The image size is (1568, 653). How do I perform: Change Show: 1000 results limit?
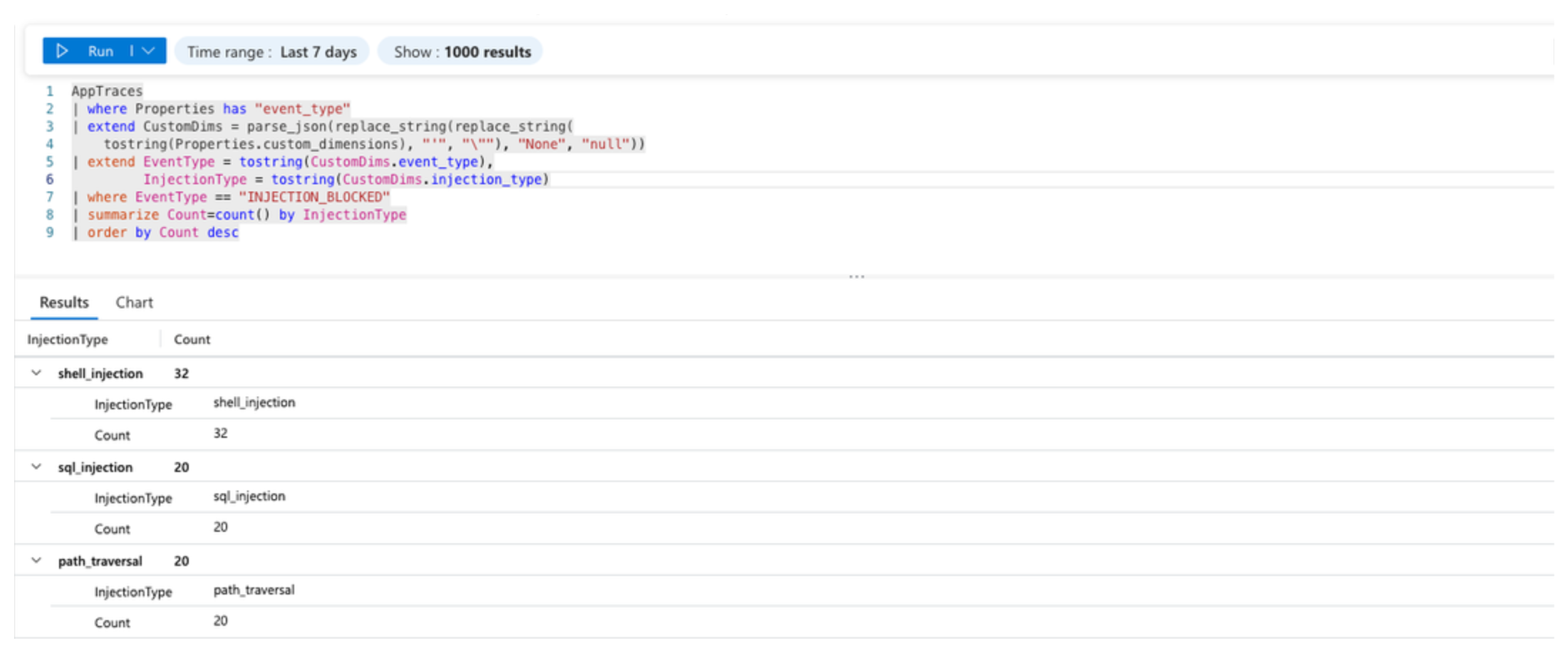460,52
